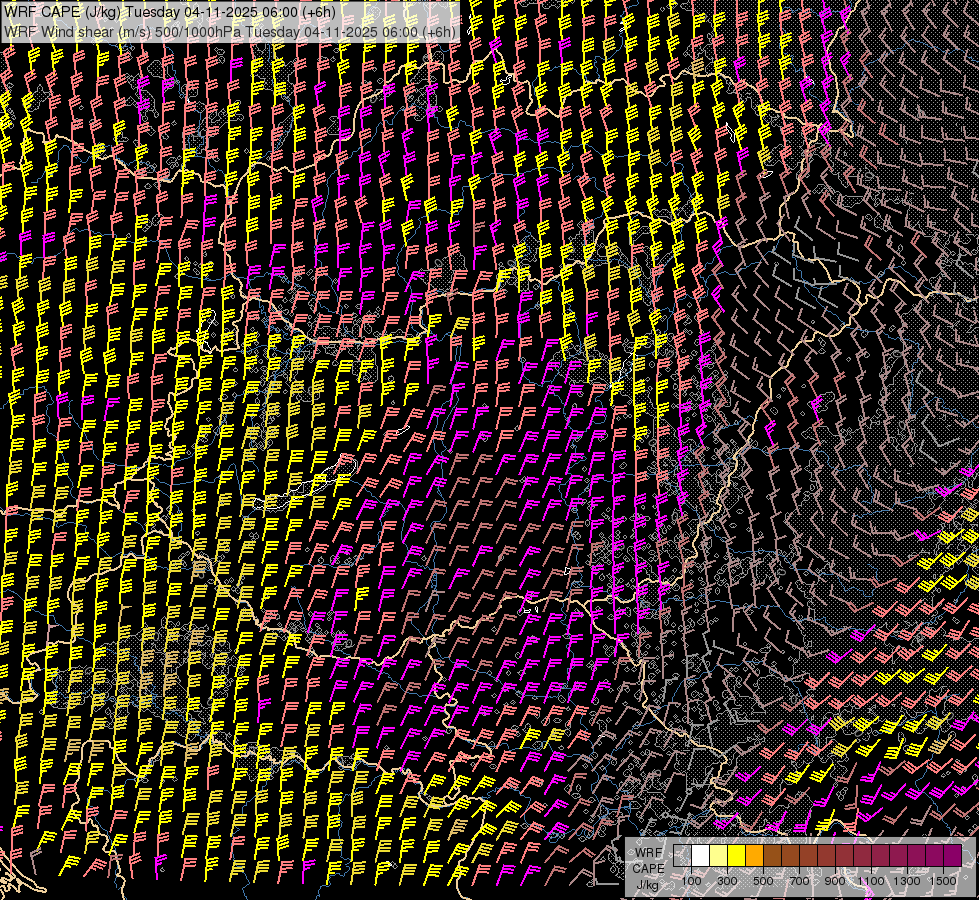Viewport: 979px width, 900px height.
Task: Click the 1100 legend scale label
Action: pos(871,880)
